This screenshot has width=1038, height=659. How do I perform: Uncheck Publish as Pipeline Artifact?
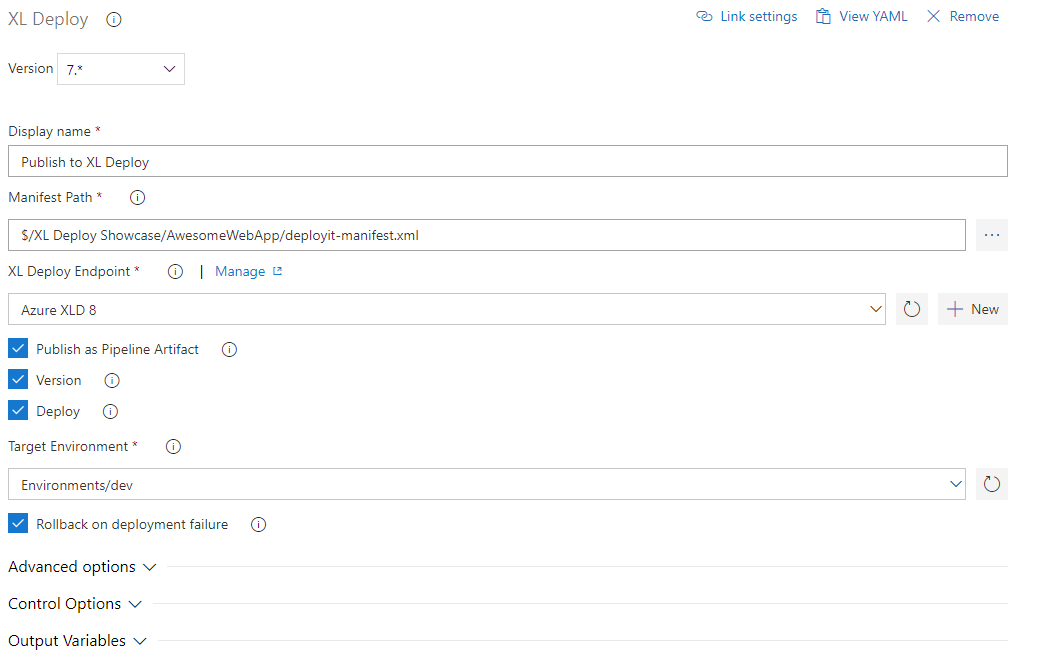tap(16, 348)
